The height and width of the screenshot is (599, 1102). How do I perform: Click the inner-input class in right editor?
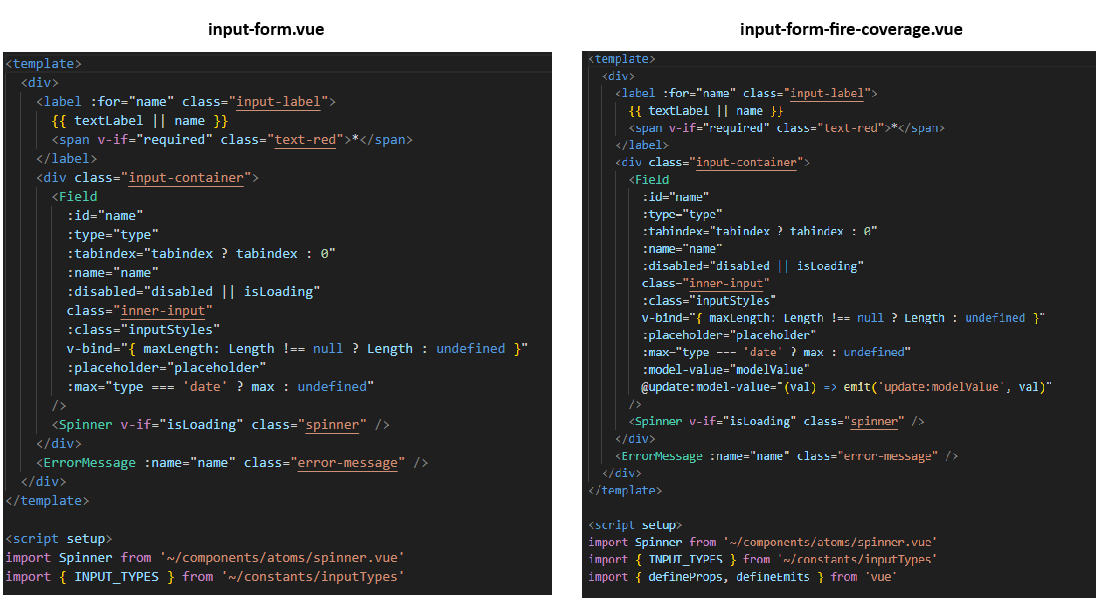pos(732,283)
